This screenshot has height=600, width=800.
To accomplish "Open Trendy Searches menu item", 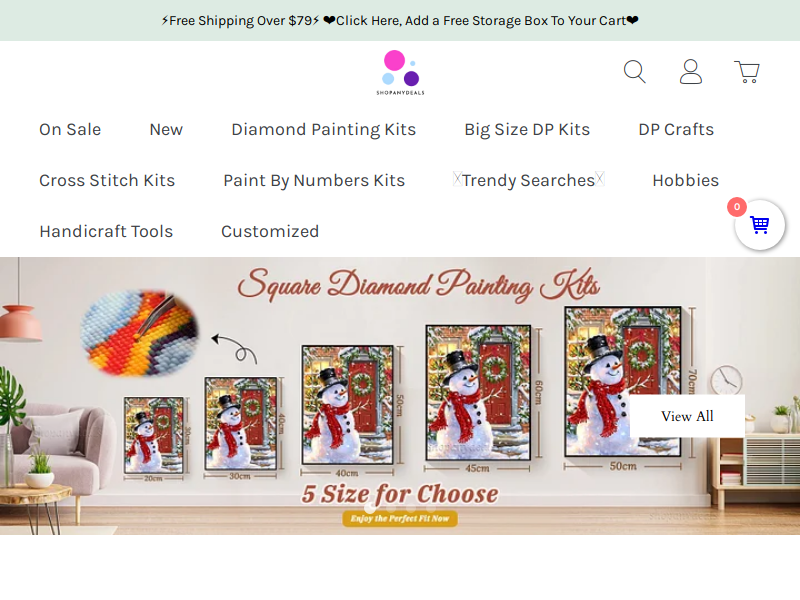I will 529,180.
